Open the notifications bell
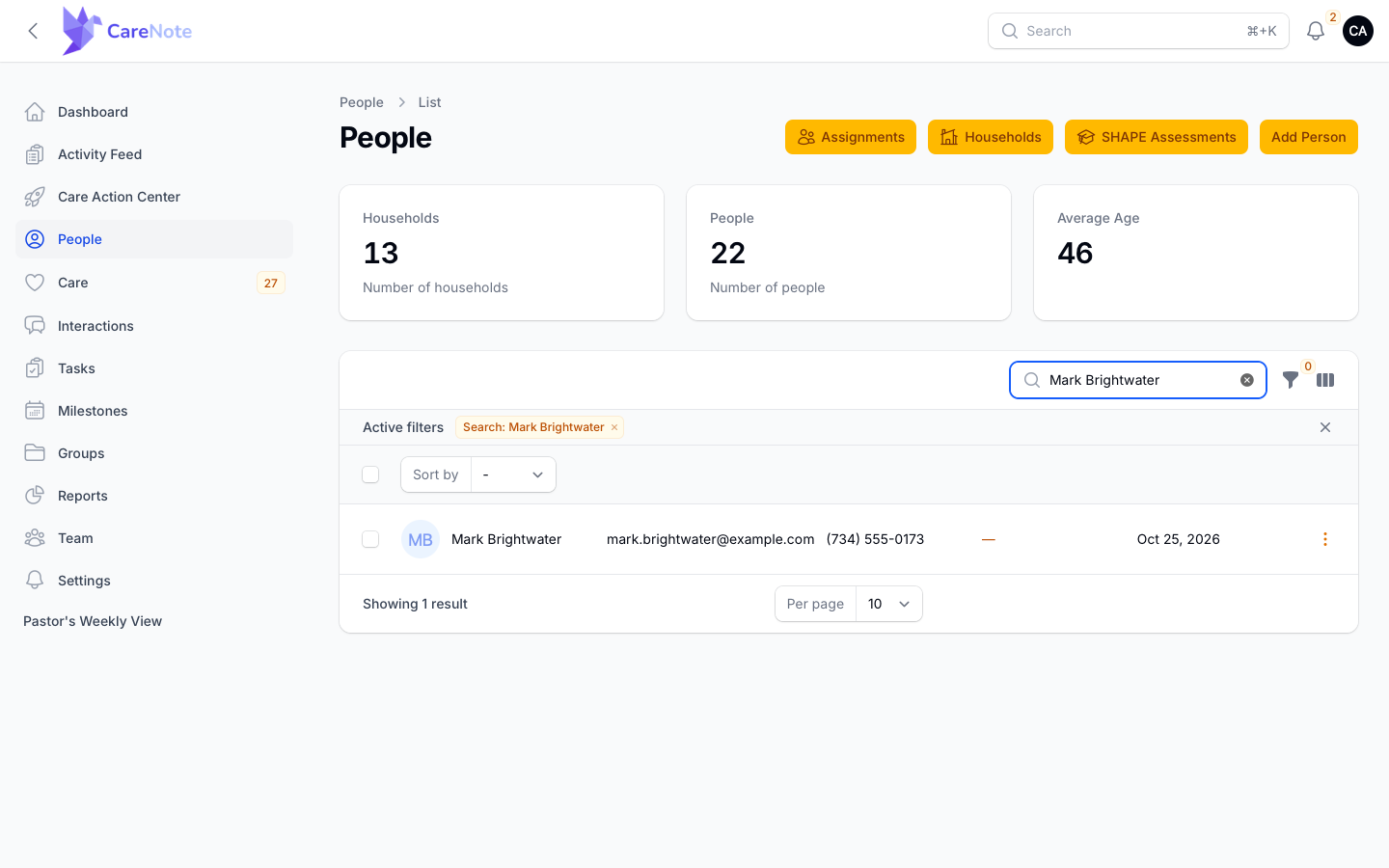This screenshot has height=868, width=1389. pos(1316,31)
